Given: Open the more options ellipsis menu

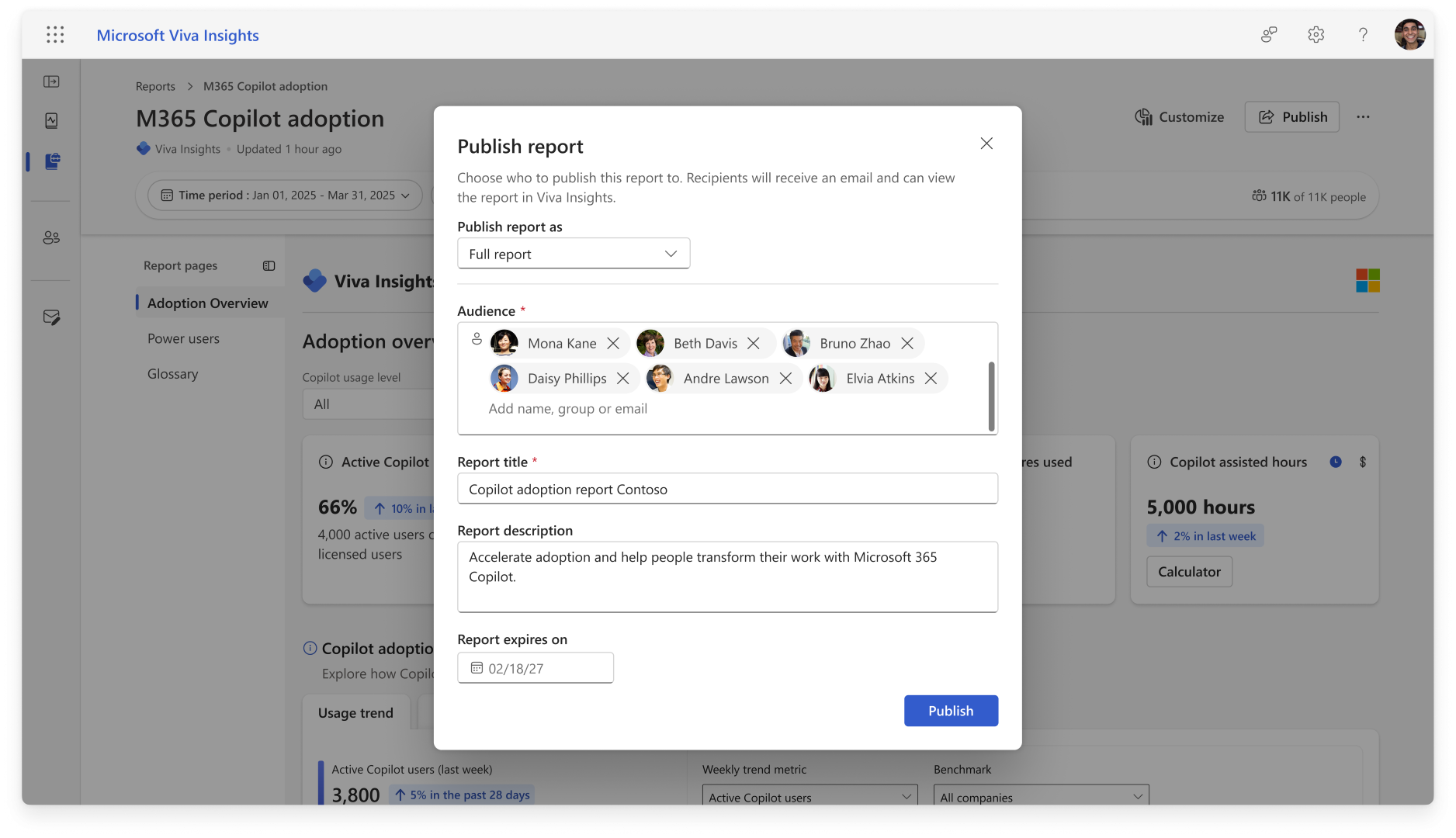Looking at the screenshot, I should [x=1363, y=117].
